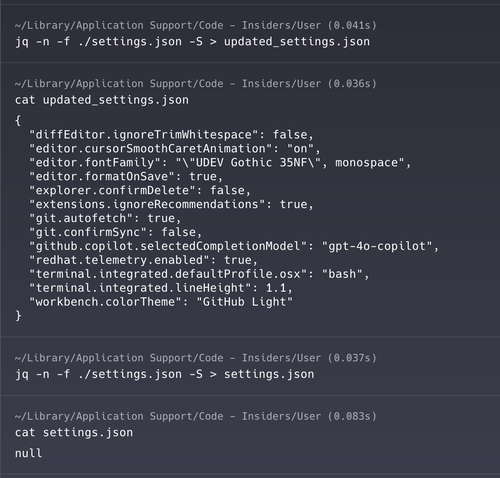Click the explorer.confirmDelete line

140,191
